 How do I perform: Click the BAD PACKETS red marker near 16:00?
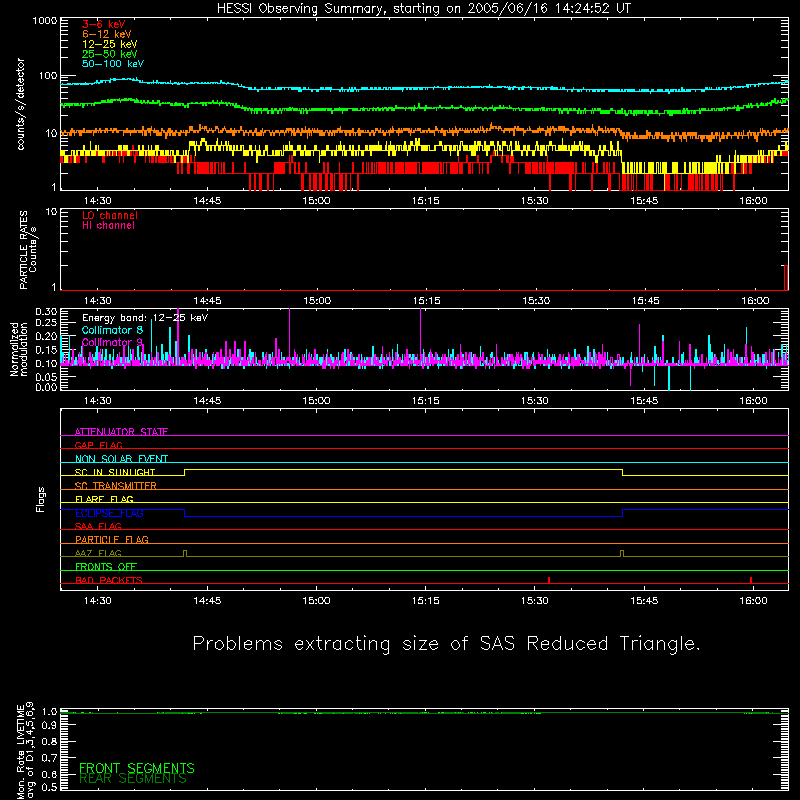click(751, 580)
